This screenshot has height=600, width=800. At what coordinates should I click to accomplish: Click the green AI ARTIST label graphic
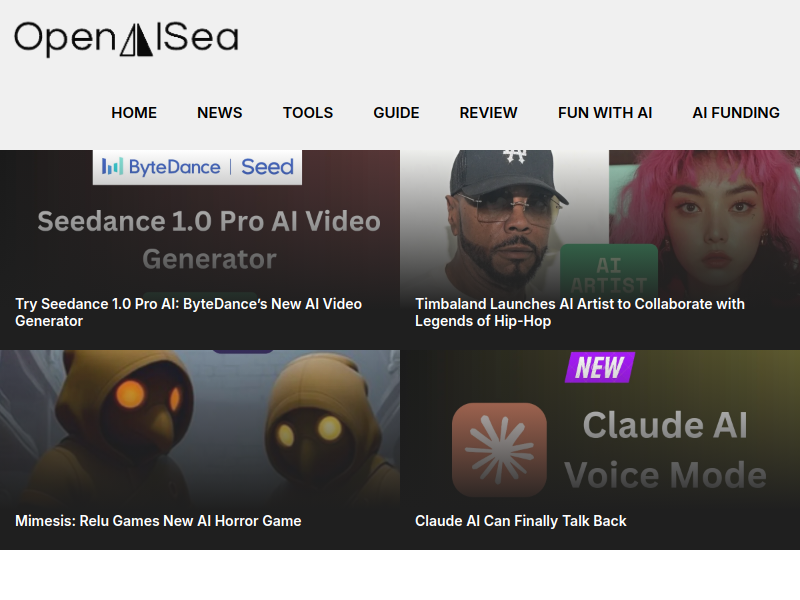point(609,269)
